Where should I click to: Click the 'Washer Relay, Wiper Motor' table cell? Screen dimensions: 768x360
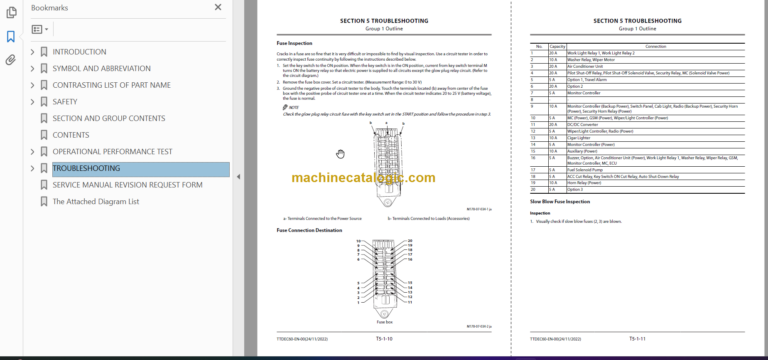(x=655, y=59)
